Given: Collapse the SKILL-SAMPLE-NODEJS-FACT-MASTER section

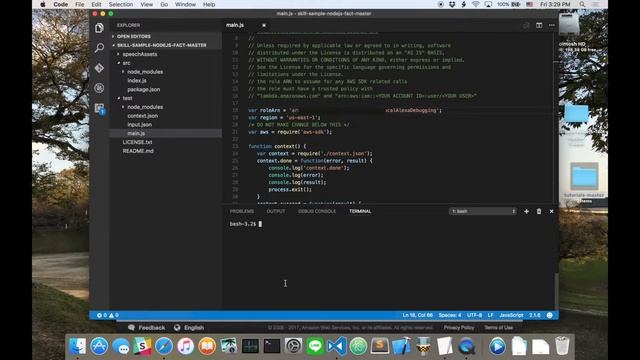Looking at the screenshot, I should [162, 45].
